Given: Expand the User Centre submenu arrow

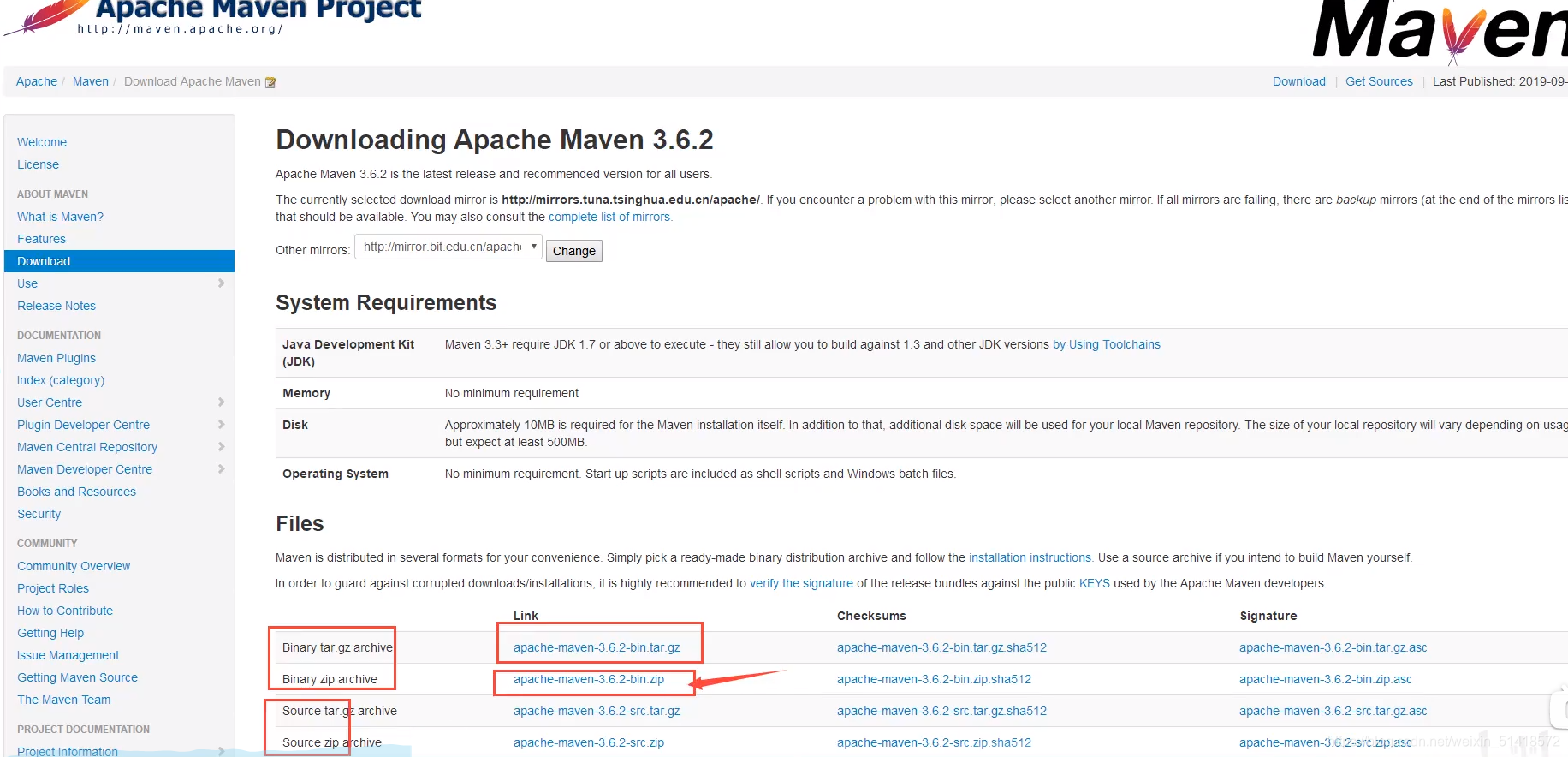Looking at the screenshot, I should pos(221,402).
